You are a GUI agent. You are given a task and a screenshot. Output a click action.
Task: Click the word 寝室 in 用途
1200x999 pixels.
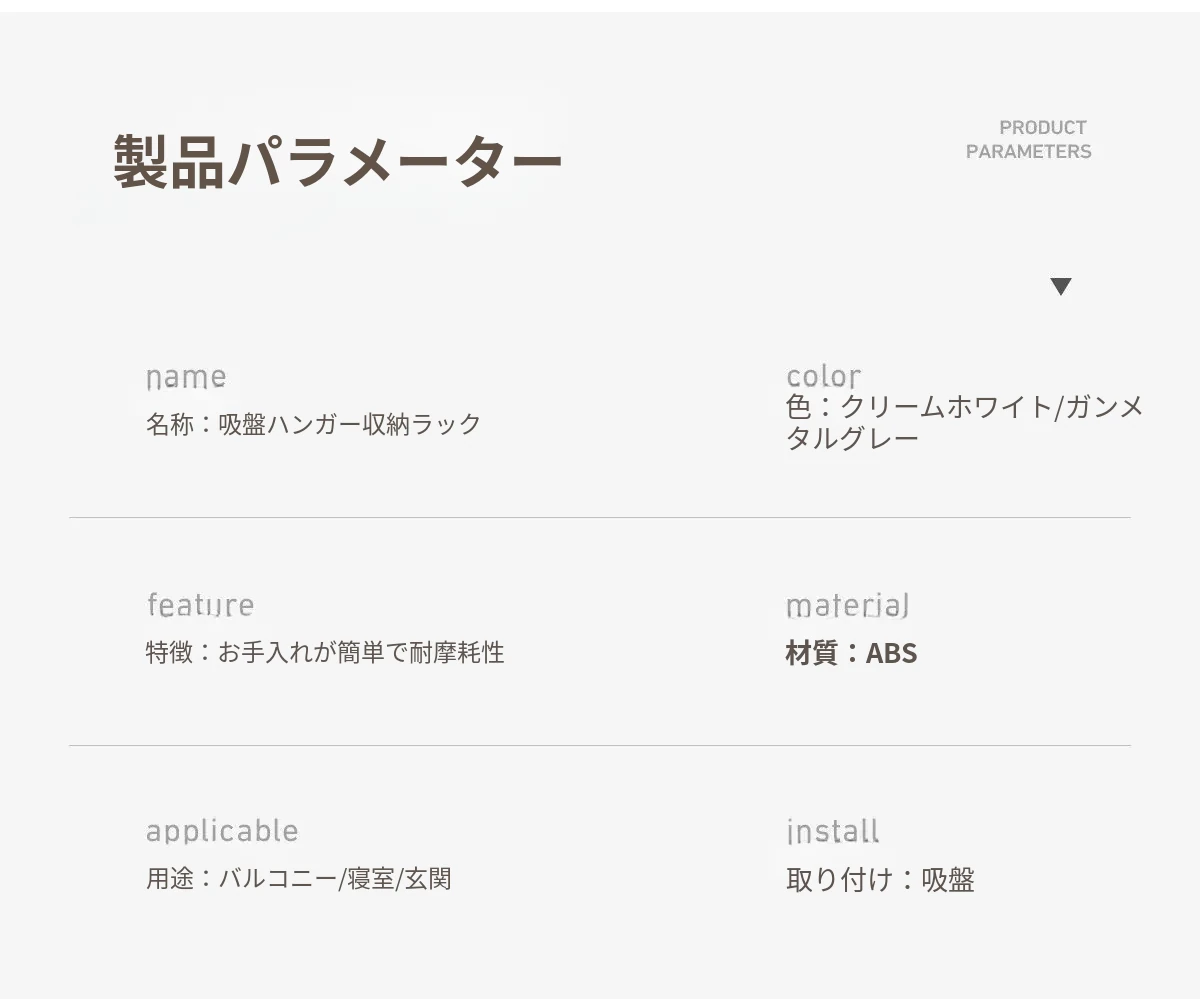(x=371, y=880)
